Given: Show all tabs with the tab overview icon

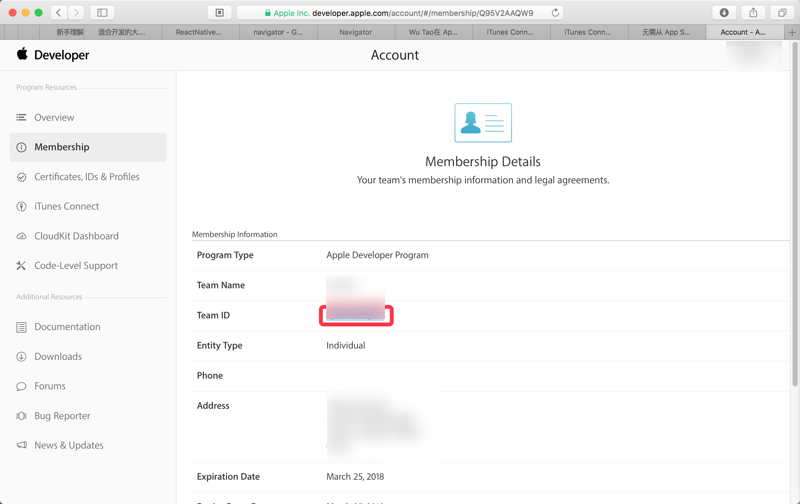Looking at the screenshot, I should coord(782,13).
